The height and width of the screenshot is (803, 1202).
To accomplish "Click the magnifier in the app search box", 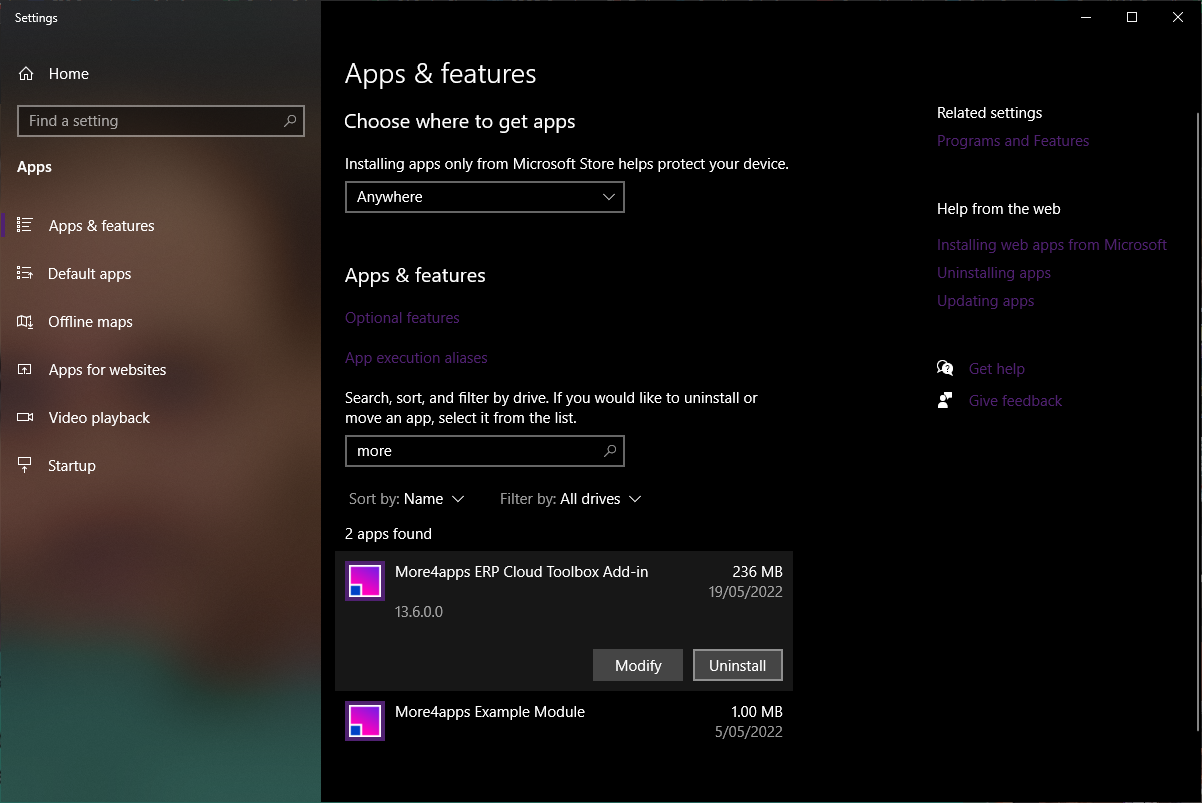I will [610, 451].
